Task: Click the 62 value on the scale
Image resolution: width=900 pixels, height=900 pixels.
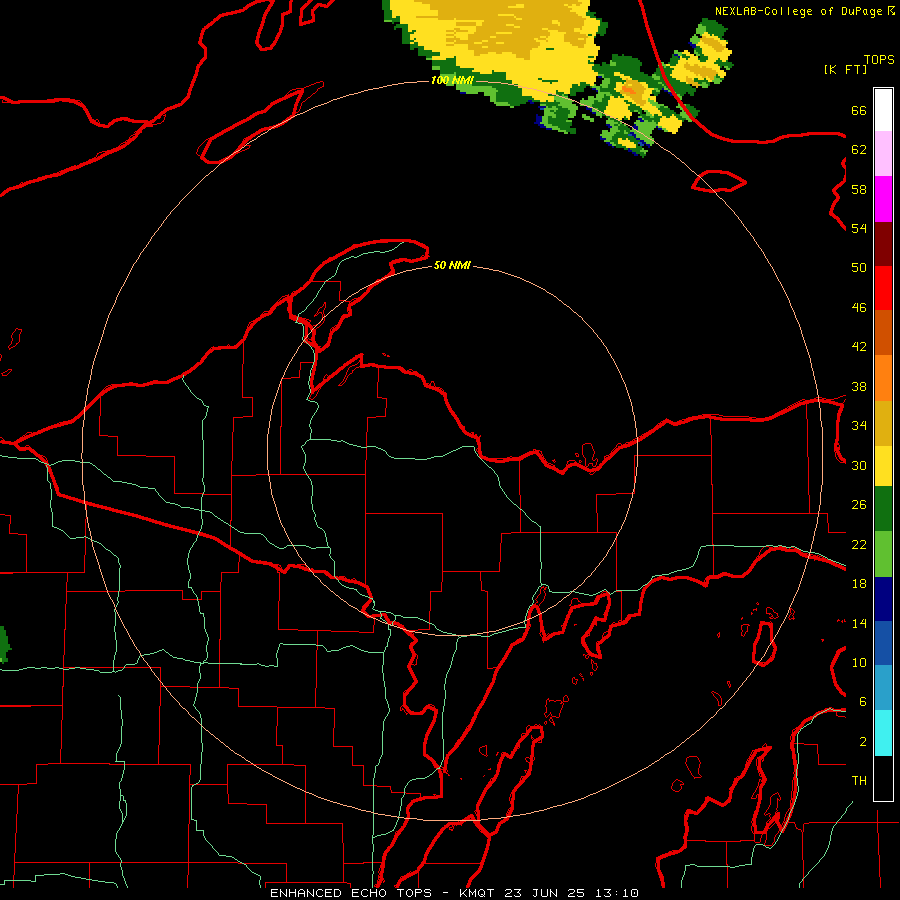Action: click(859, 150)
